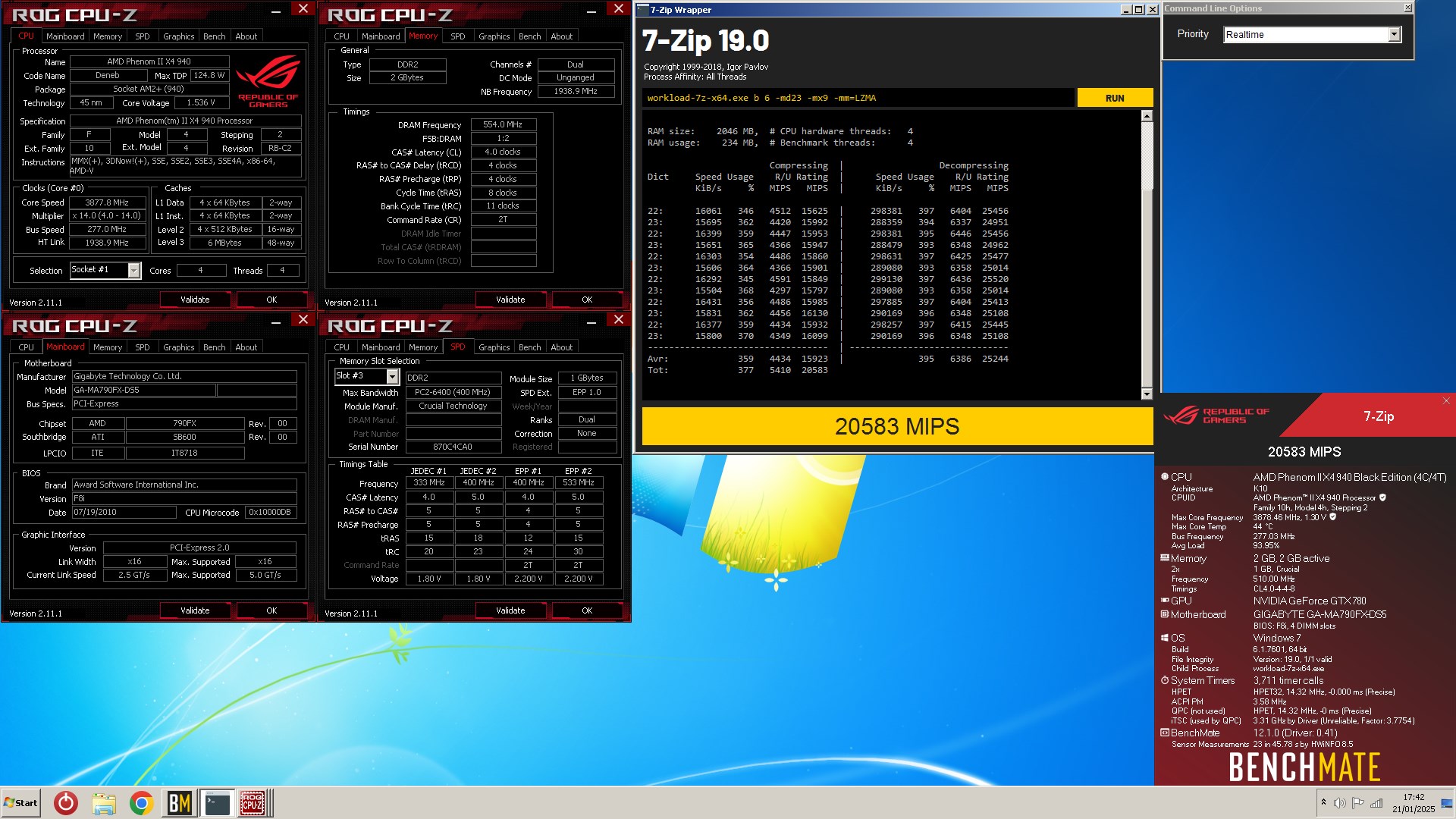Click the shield icon next to CPUID processor name
The height and width of the screenshot is (819, 1456).
(1382, 497)
